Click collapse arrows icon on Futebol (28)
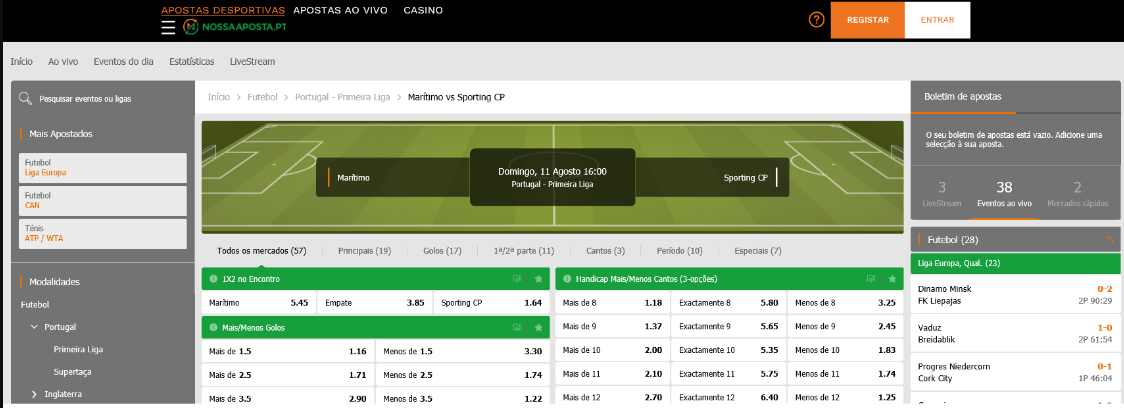The image size is (1124, 408). pyautogui.click(x=1110, y=239)
